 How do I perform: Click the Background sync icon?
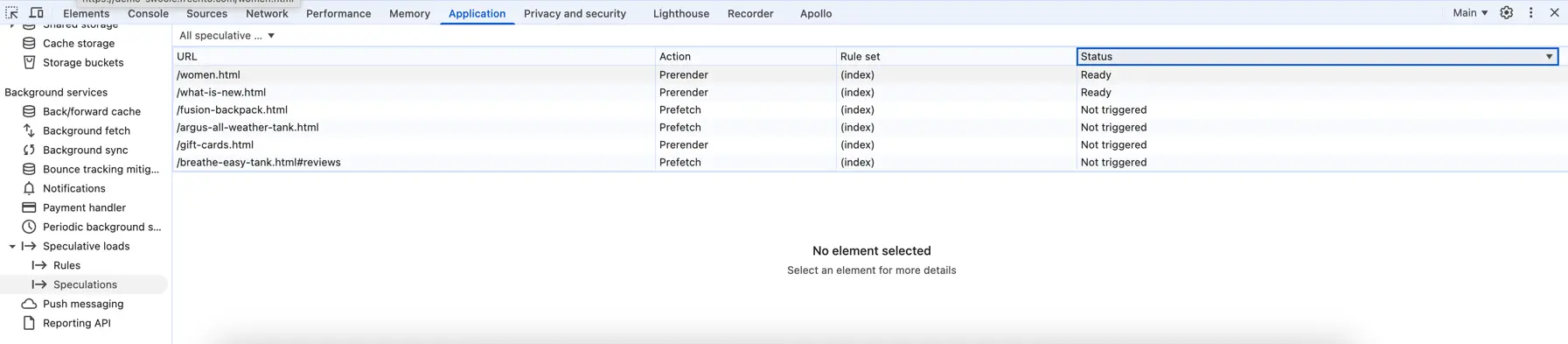pos(29,150)
